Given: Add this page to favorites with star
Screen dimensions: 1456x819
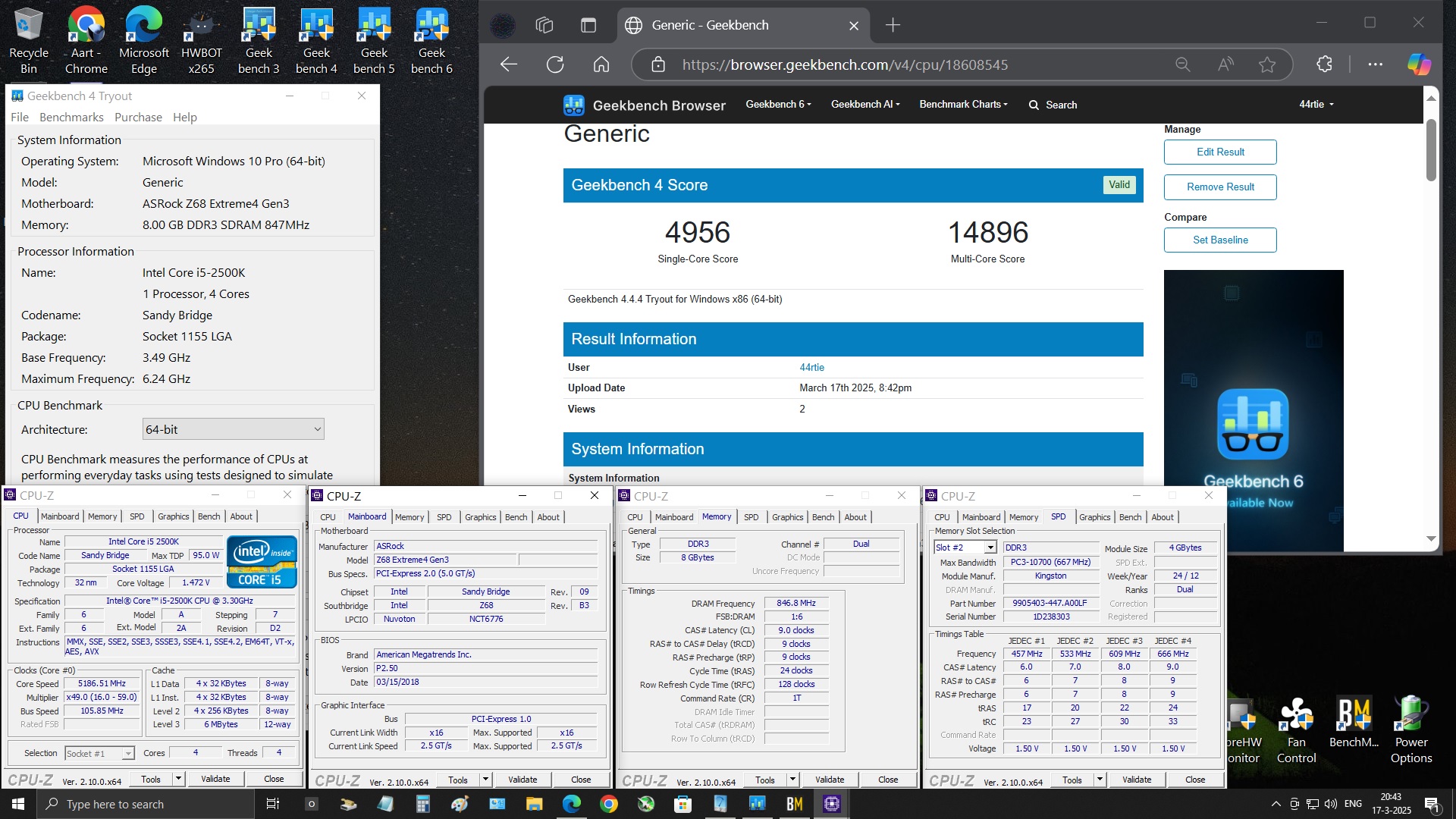Looking at the screenshot, I should pyautogui.click(x=1267, y=64).
